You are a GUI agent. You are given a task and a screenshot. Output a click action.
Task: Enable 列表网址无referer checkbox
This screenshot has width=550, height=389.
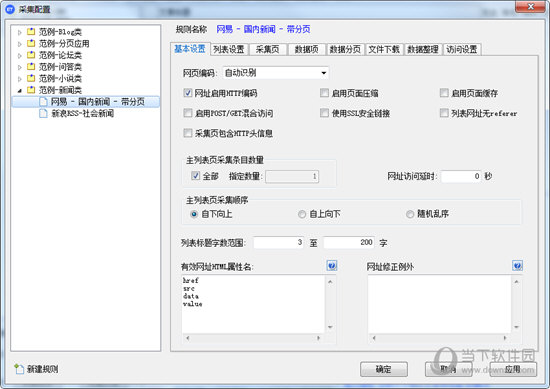click(444, 113)
